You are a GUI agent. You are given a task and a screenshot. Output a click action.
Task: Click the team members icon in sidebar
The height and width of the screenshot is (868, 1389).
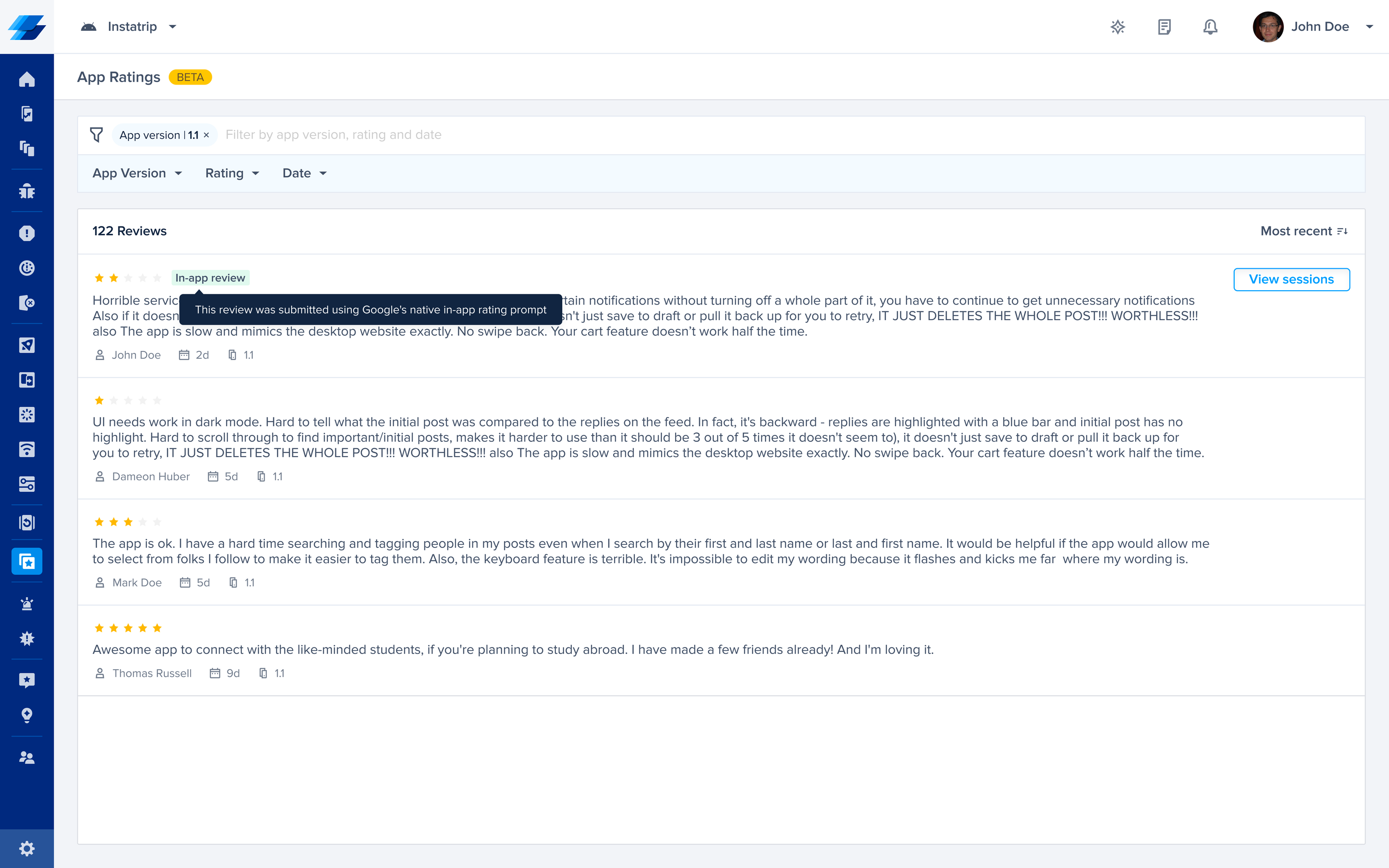tap(26, 757)
